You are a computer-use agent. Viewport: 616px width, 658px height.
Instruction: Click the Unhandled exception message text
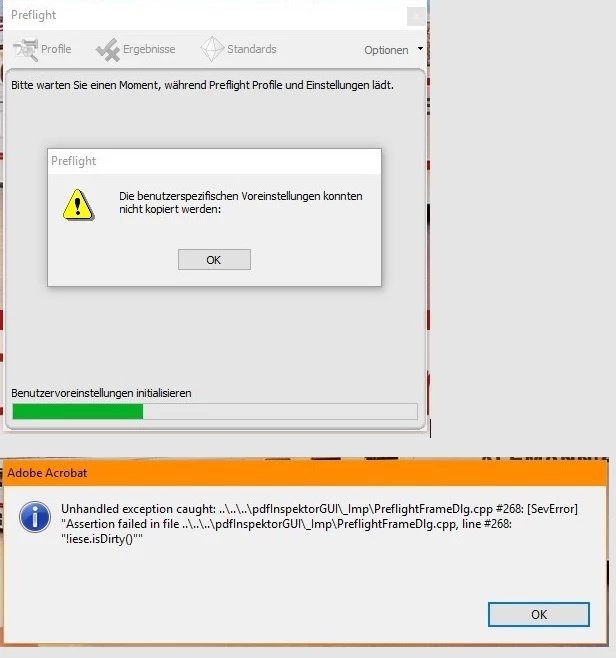point(319,524)
